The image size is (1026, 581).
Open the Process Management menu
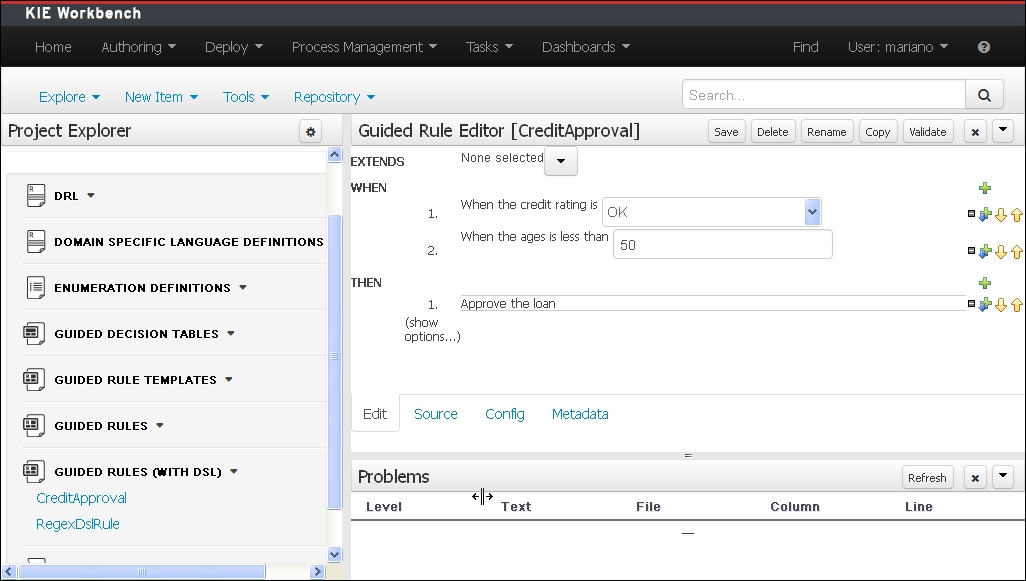point(364,47)
